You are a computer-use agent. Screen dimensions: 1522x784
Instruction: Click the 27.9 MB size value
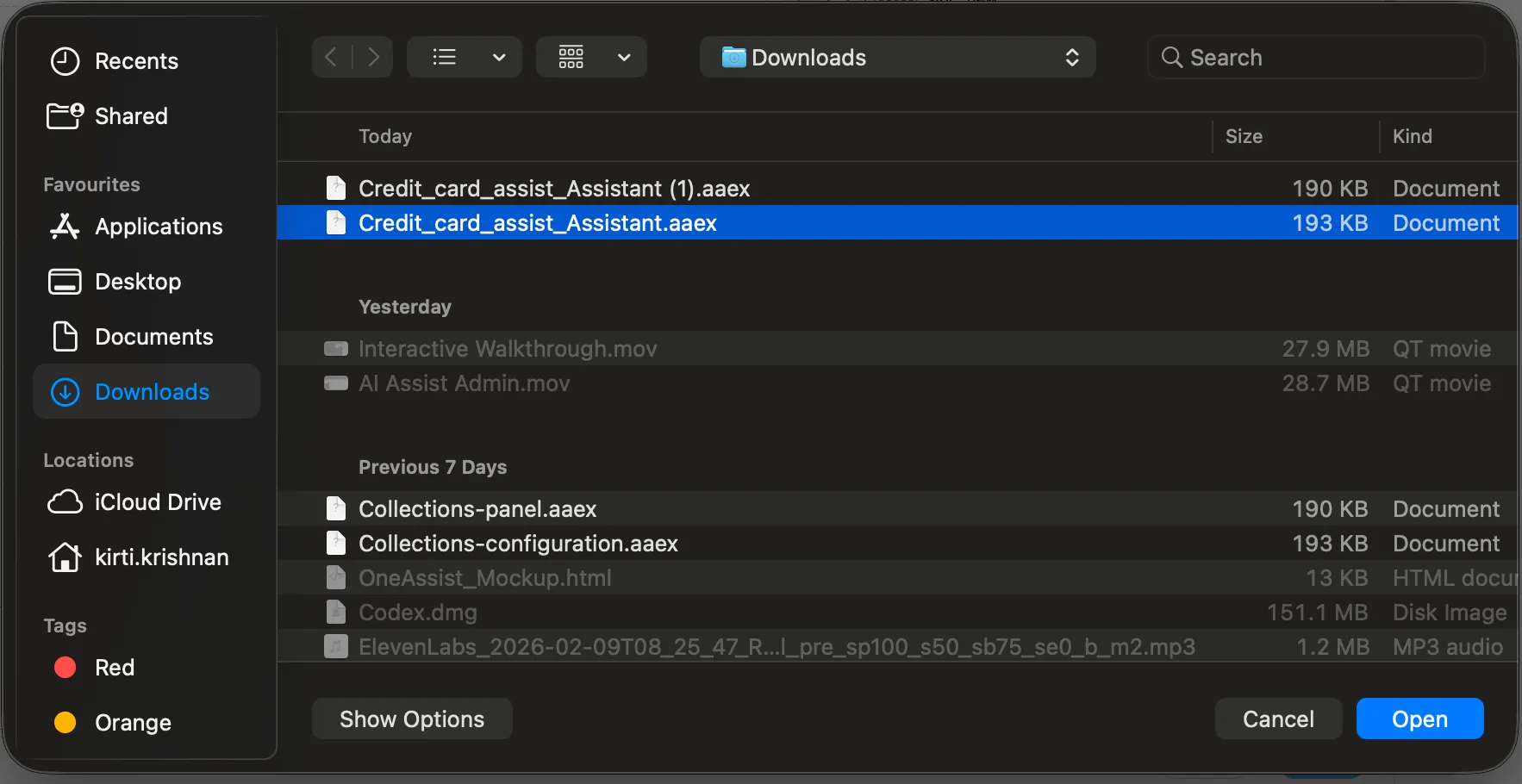(x=1326, y=348)
